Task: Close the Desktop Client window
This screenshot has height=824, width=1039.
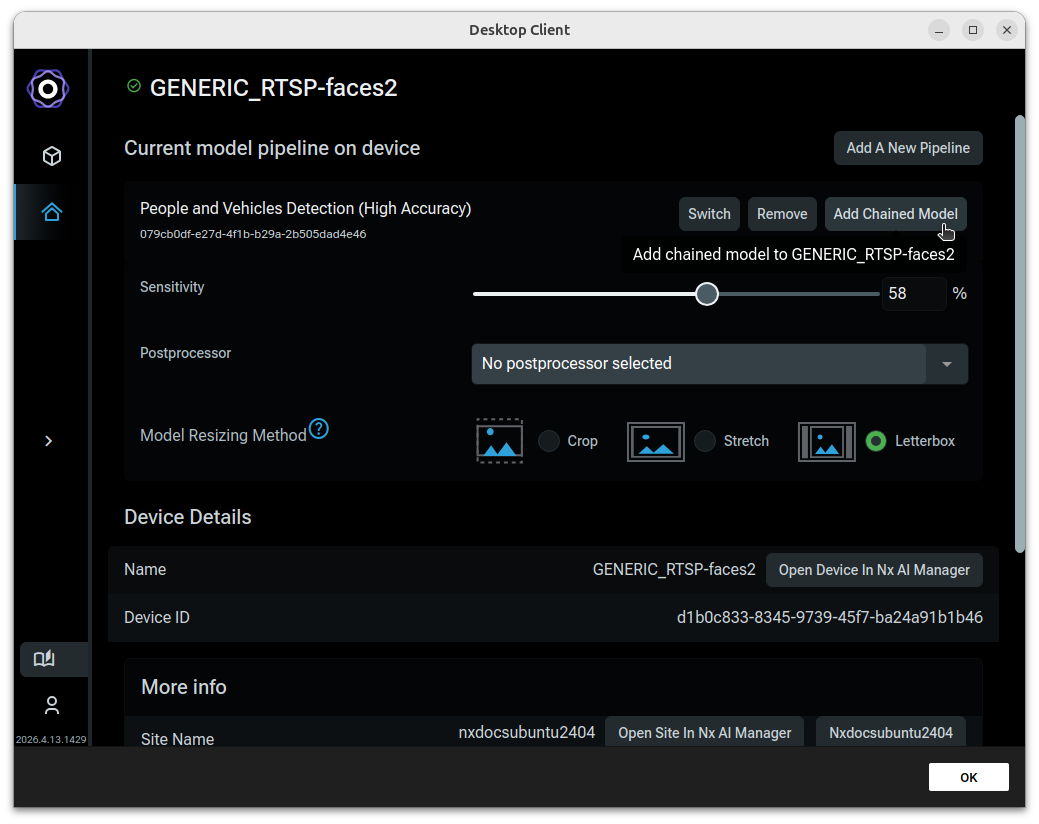Action: [1007, 30]
